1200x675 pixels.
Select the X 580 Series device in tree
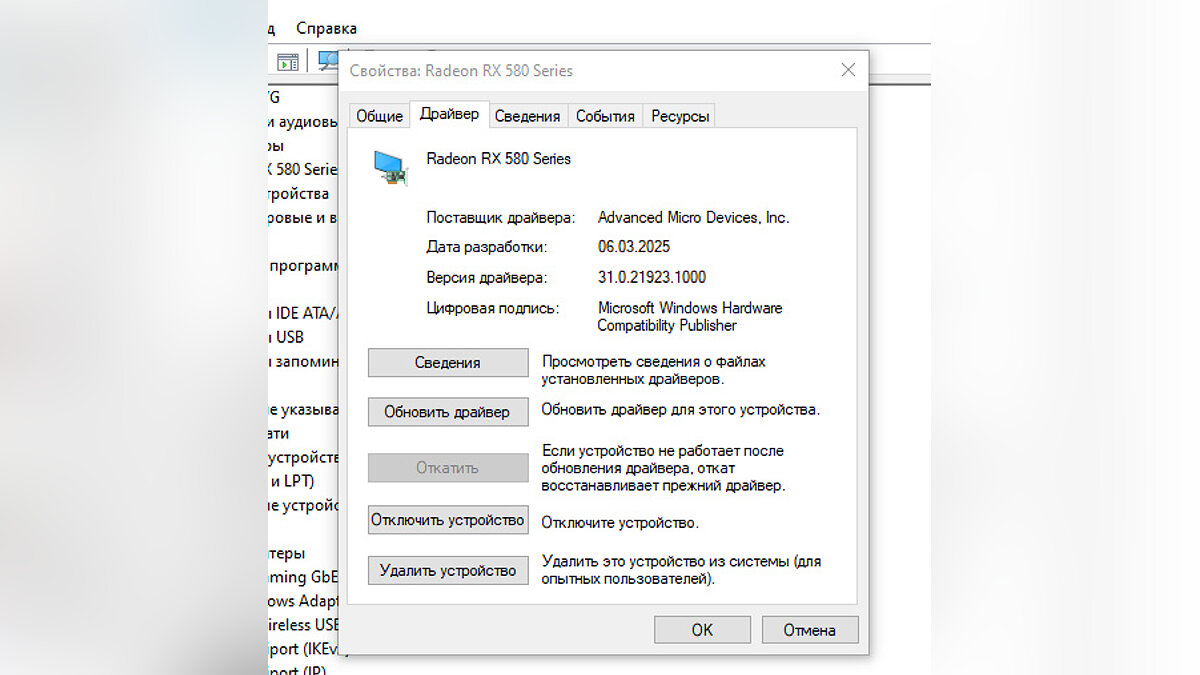click(x=303, y=169)
